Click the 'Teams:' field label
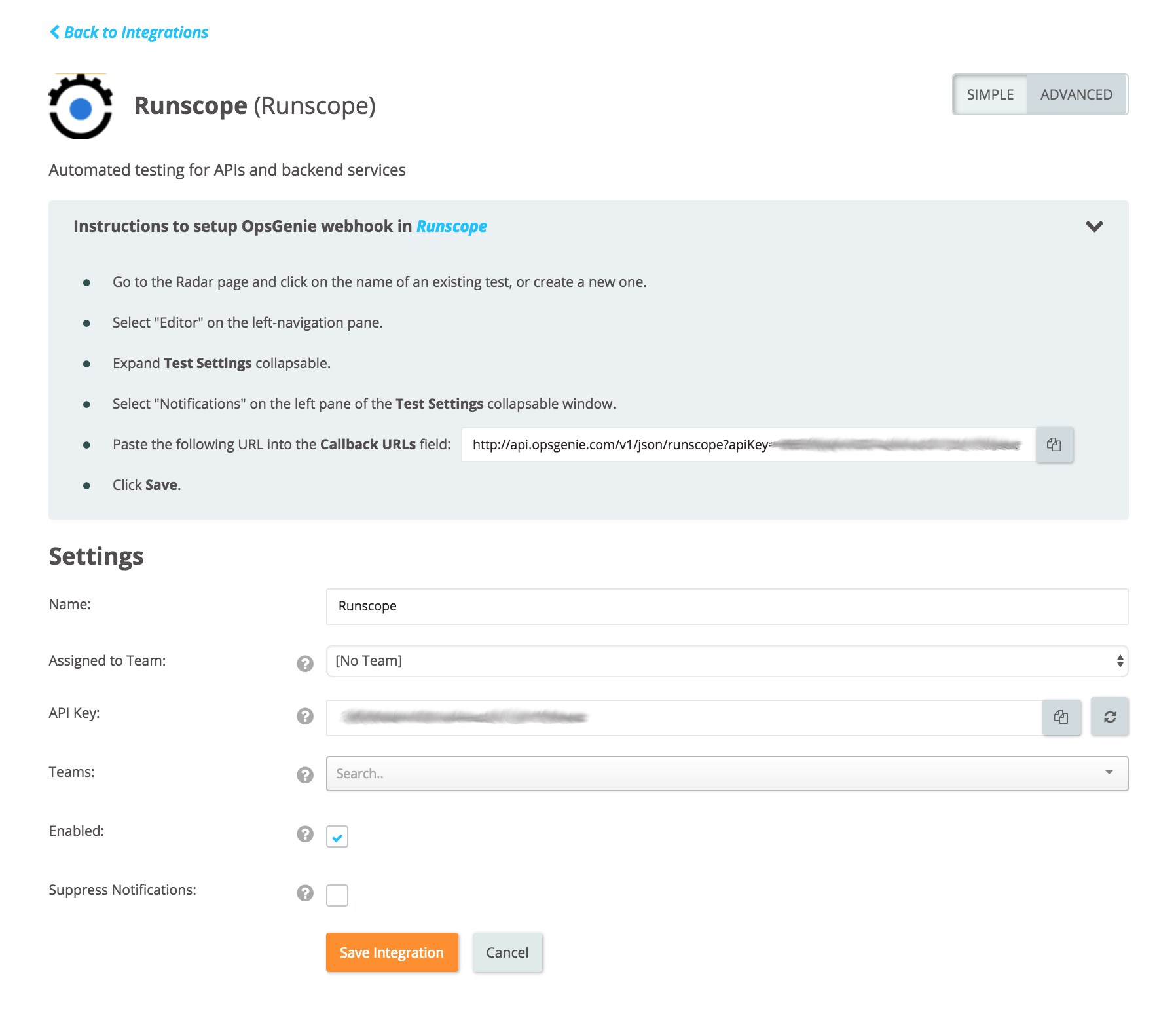This screenshot has height=1014, width=1176. click(x=72, y=772)
